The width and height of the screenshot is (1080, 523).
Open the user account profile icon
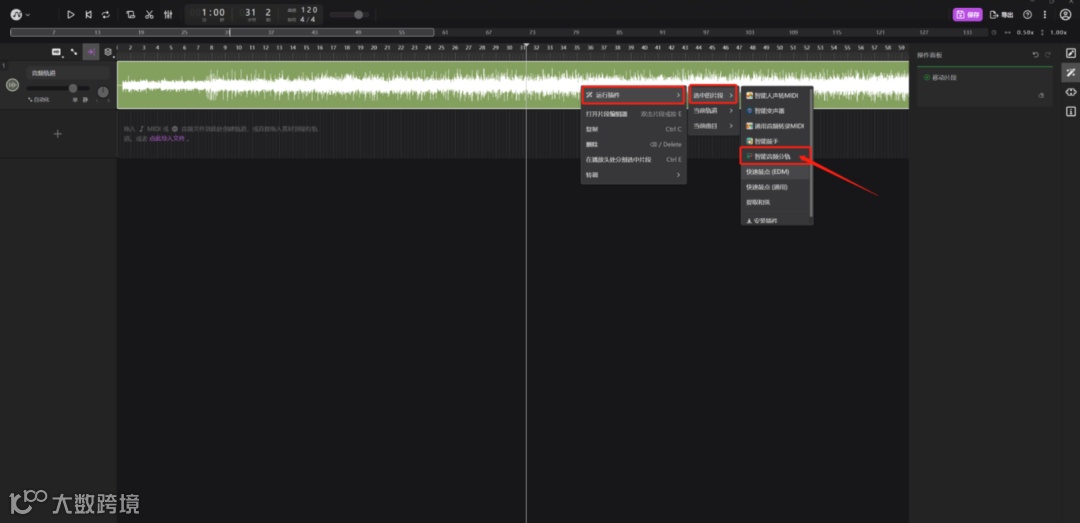tap(1065, 14)
